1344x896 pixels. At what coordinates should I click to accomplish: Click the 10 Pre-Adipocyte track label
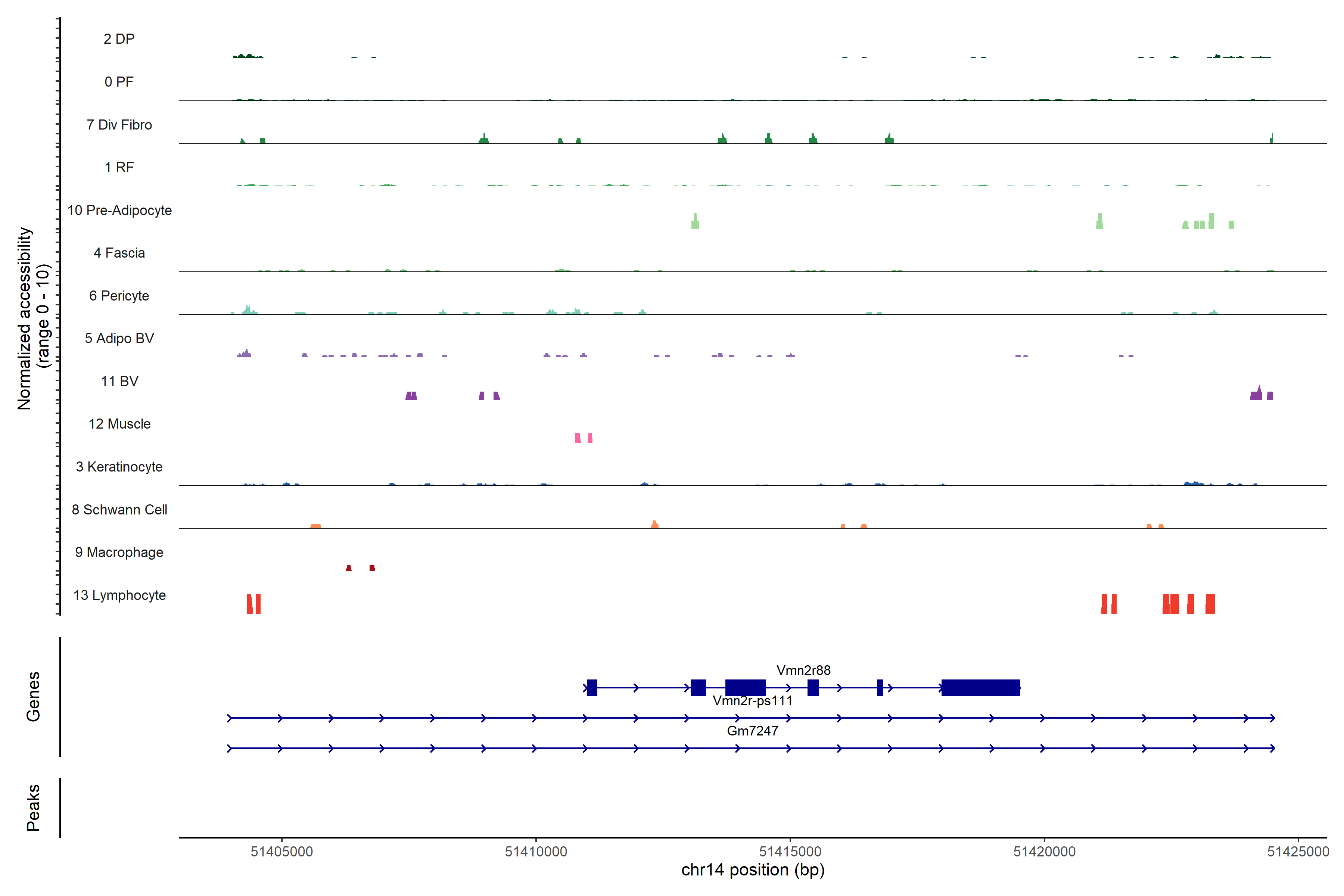coord(119,210)
